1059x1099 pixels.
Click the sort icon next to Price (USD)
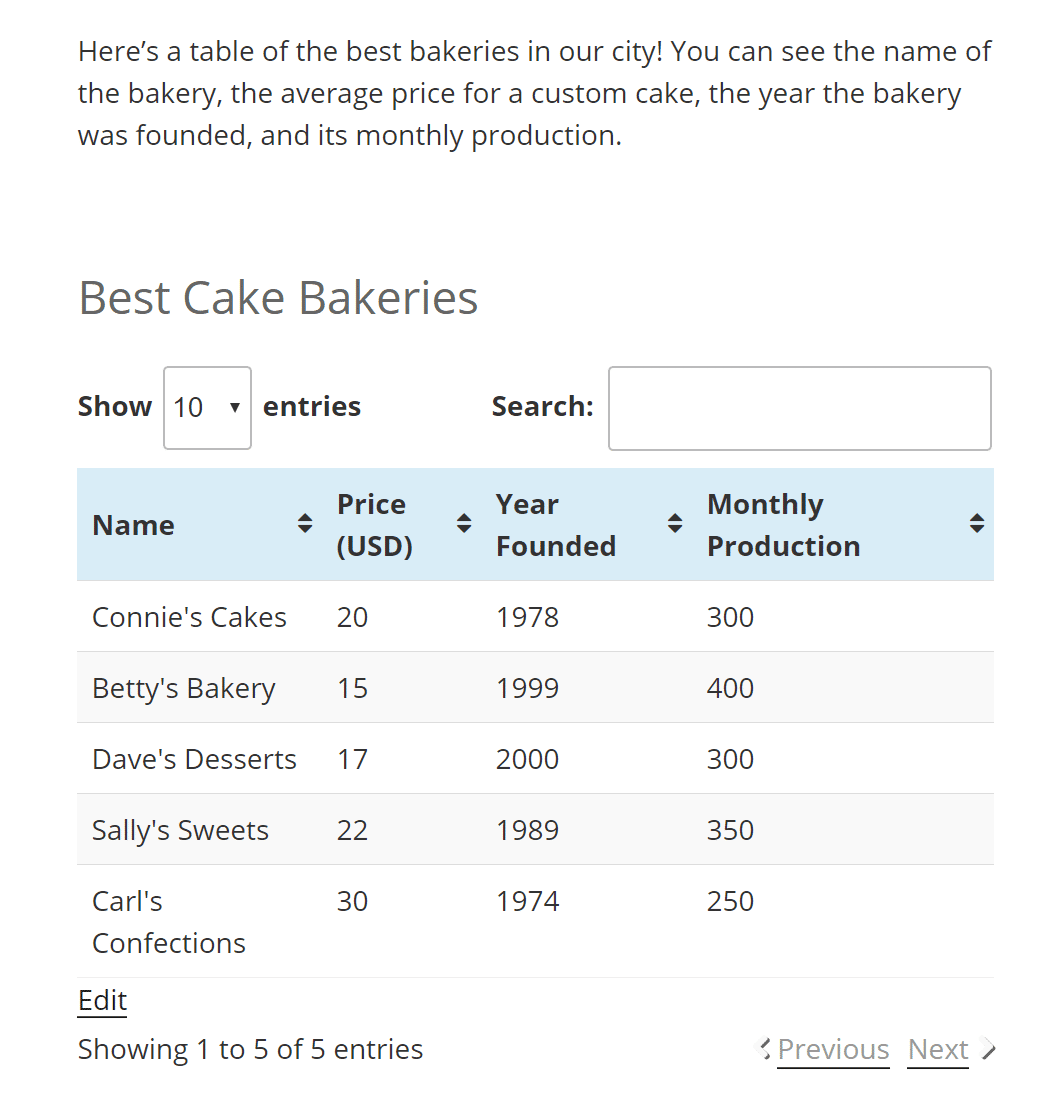(464, 522)
